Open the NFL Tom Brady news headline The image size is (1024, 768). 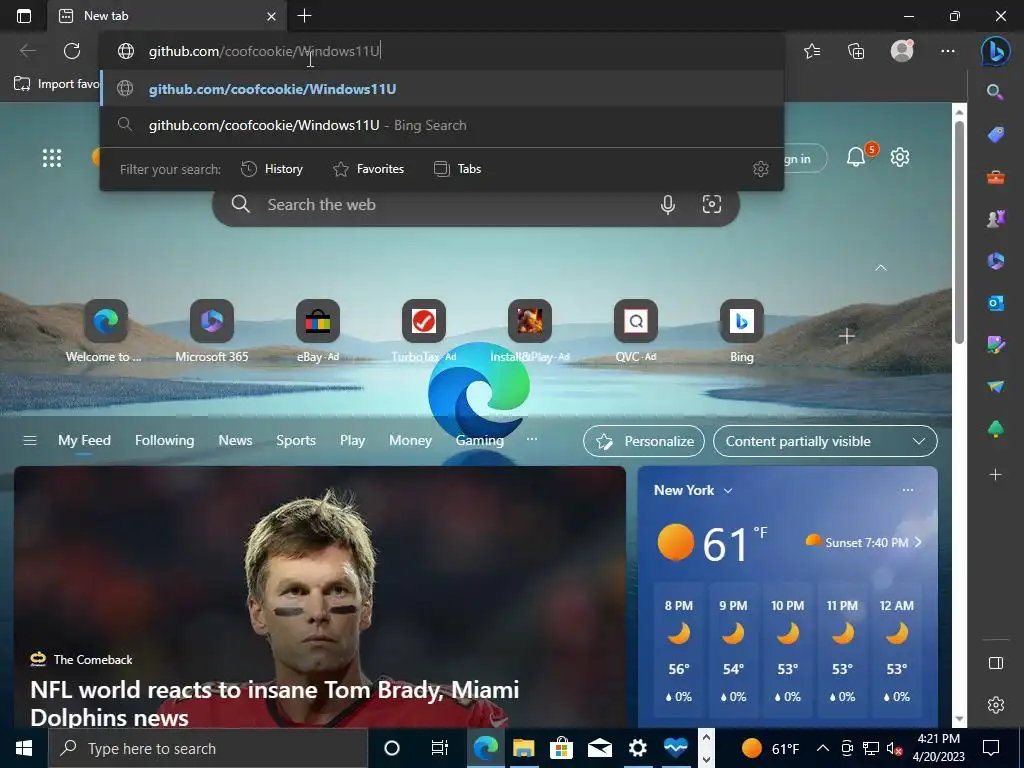pyautogui.click(x=275, y=703)
